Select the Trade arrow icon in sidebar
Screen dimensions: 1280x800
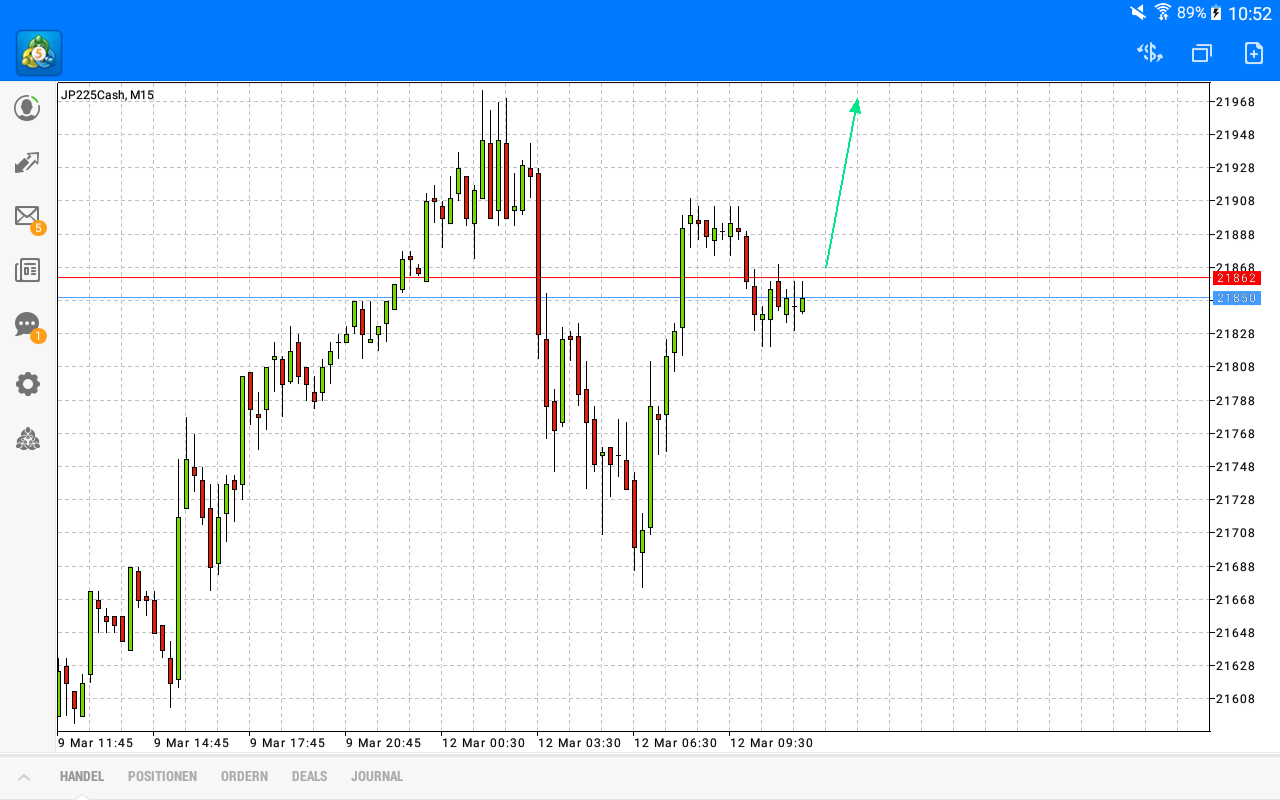(27, 162)
